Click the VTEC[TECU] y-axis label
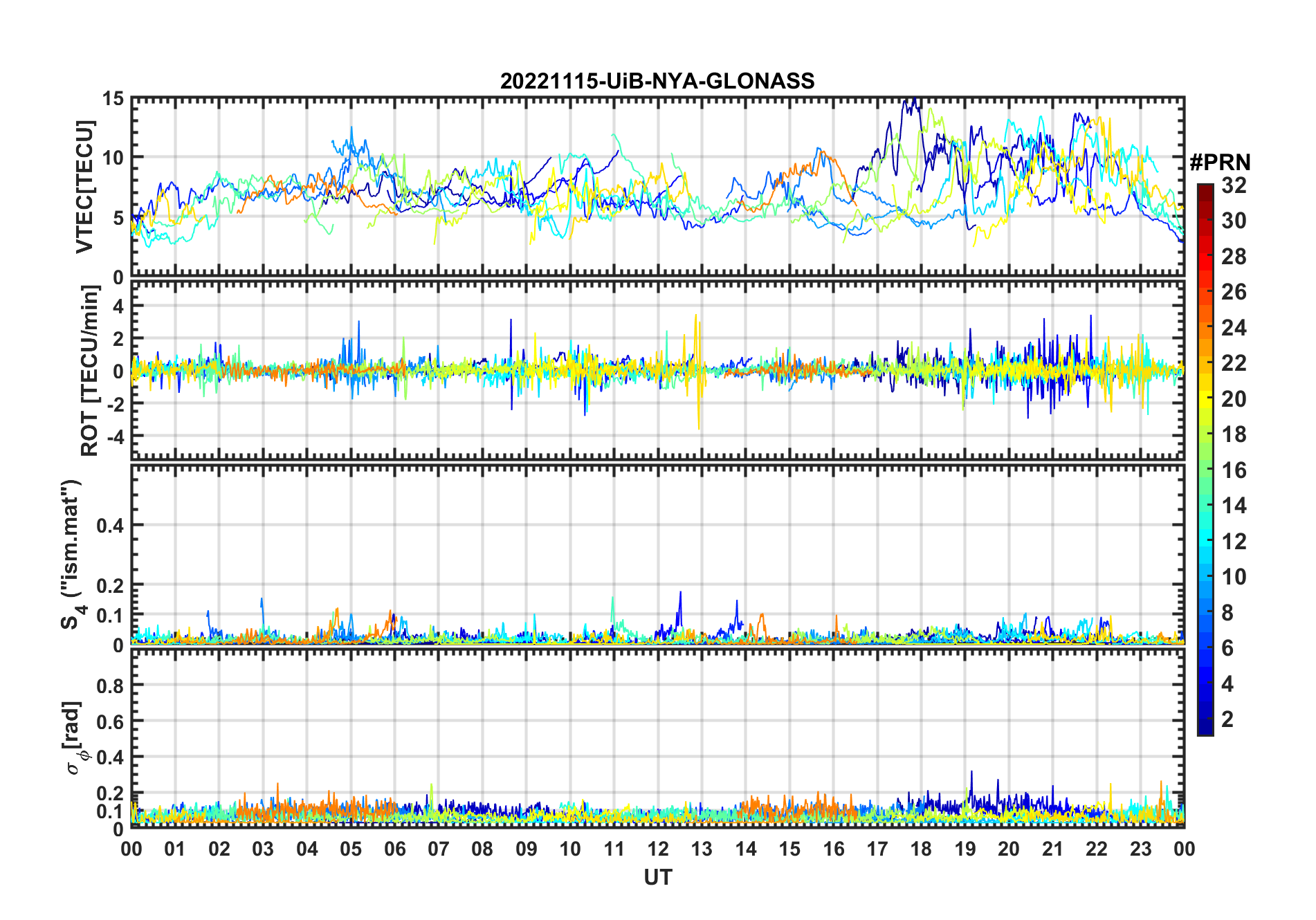1316x920 pixels. point(84,187)
